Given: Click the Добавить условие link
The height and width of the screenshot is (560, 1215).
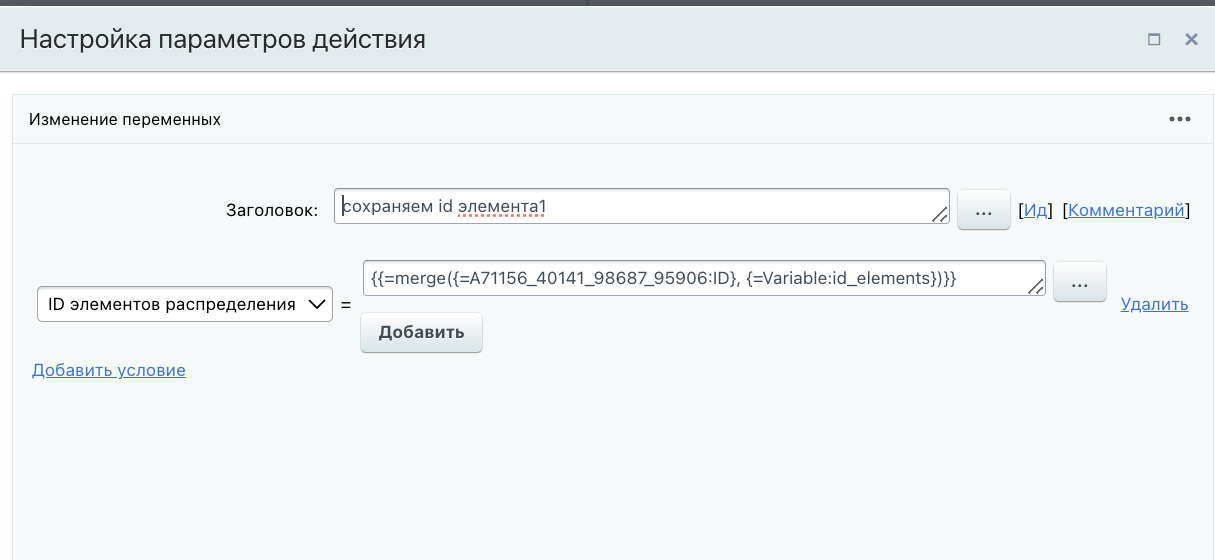Looking at the screenshot, I should pos(108,370).
